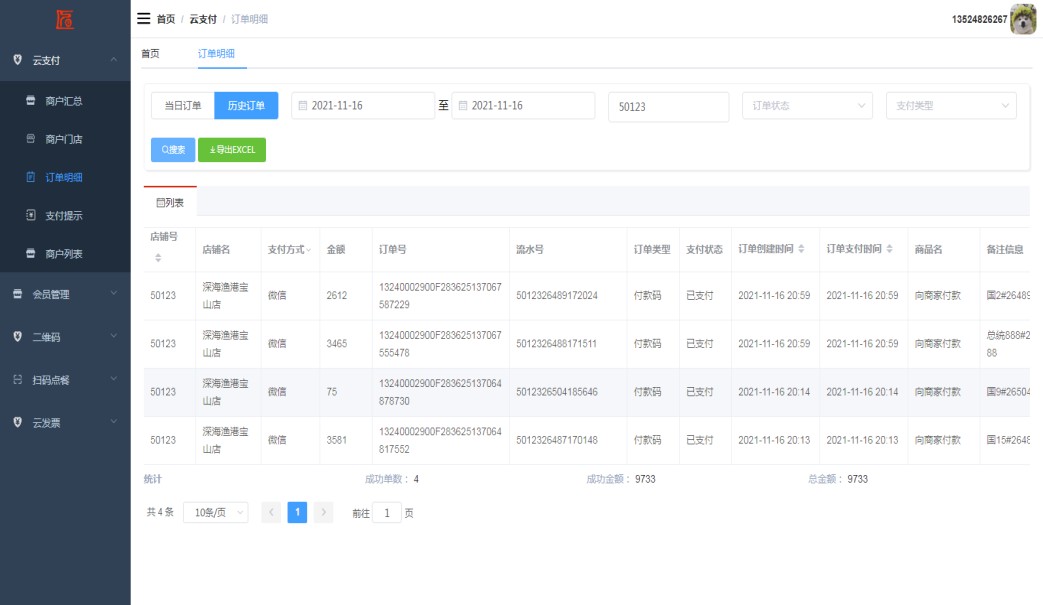Click the green 导出EXCEL button
Viewport: 1043px width, 605px height.
tap(232, 150)
